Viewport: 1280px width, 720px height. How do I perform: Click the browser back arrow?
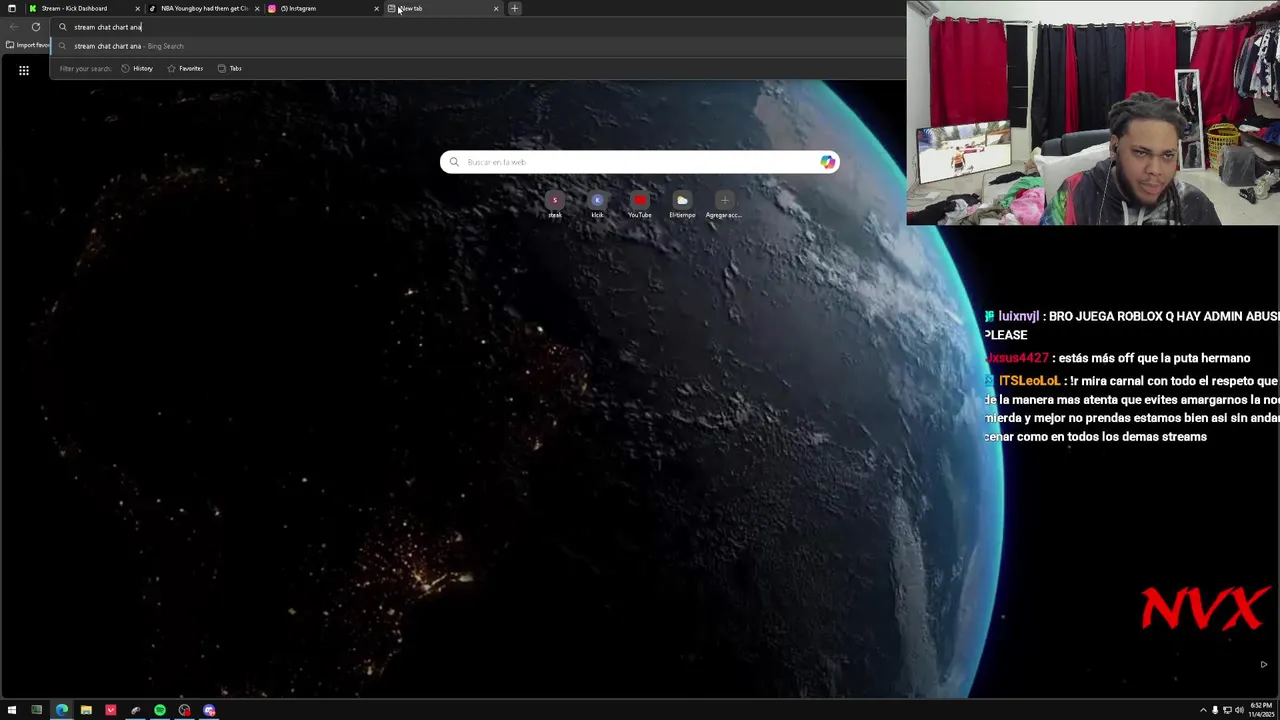(x=13, y=27)
